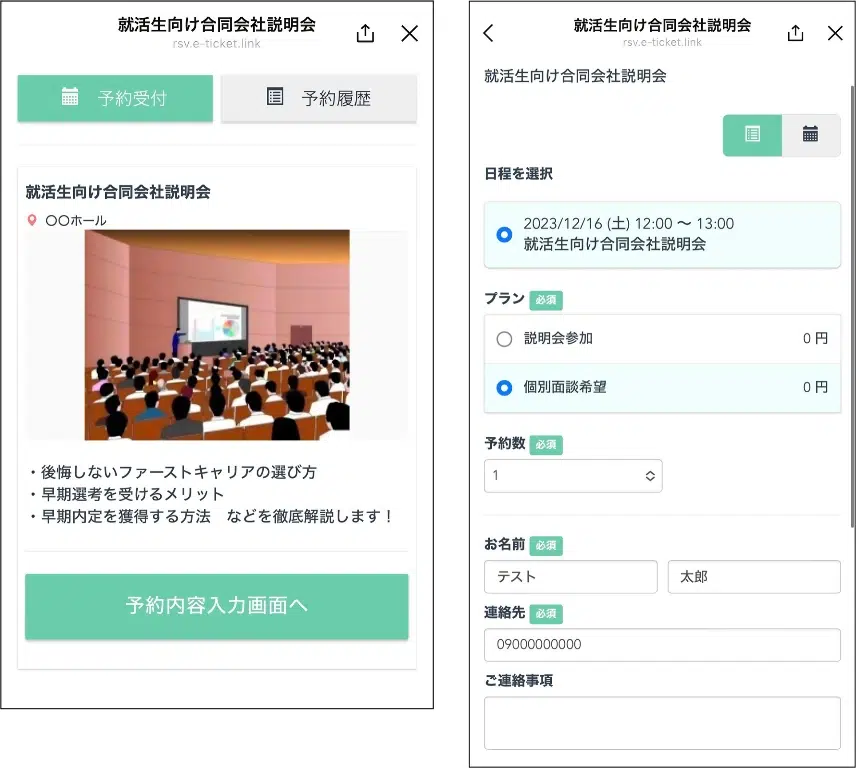The height and width of the screenshot is (768, 859).
Task: Open the seminar hall illustration
Action: click(x=217, y=335)
